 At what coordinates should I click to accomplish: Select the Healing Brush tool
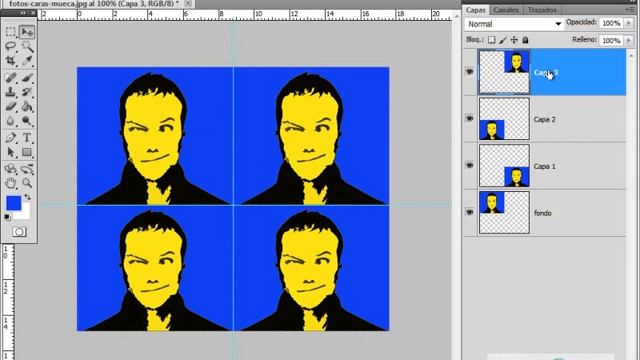pos(11,77)
